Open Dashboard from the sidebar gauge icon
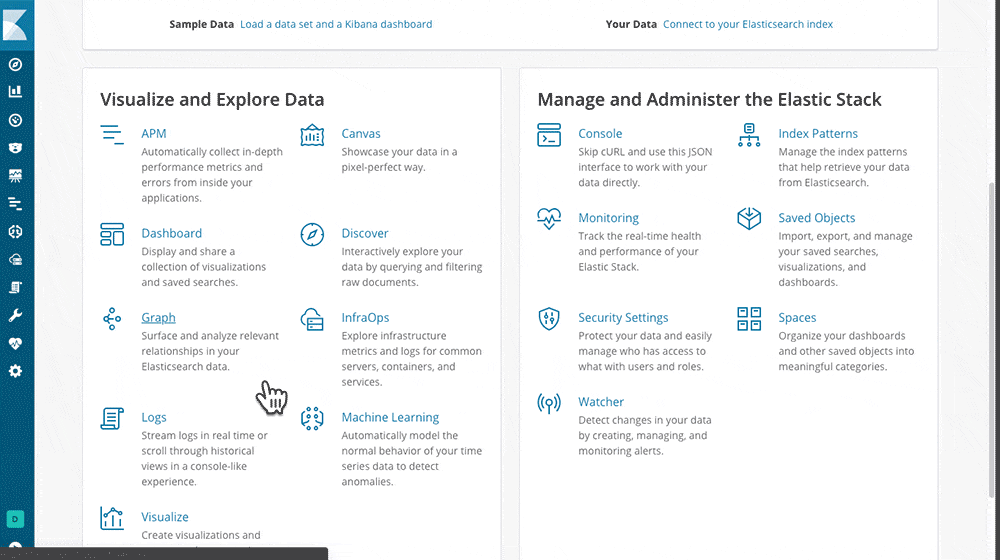The width and height of the screenshot is (1000, 560). coord(15,120)
